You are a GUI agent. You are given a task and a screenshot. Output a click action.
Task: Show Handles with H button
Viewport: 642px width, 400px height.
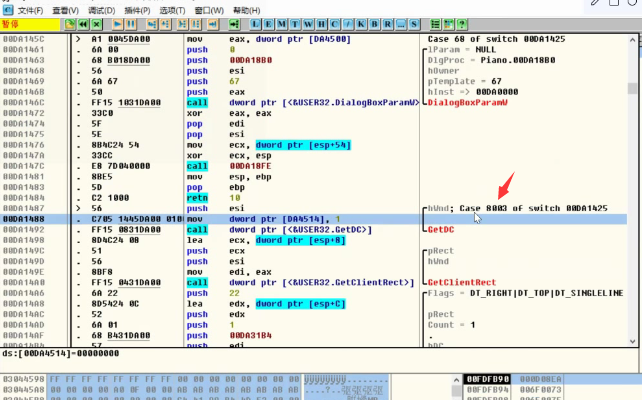click(321, 25)
